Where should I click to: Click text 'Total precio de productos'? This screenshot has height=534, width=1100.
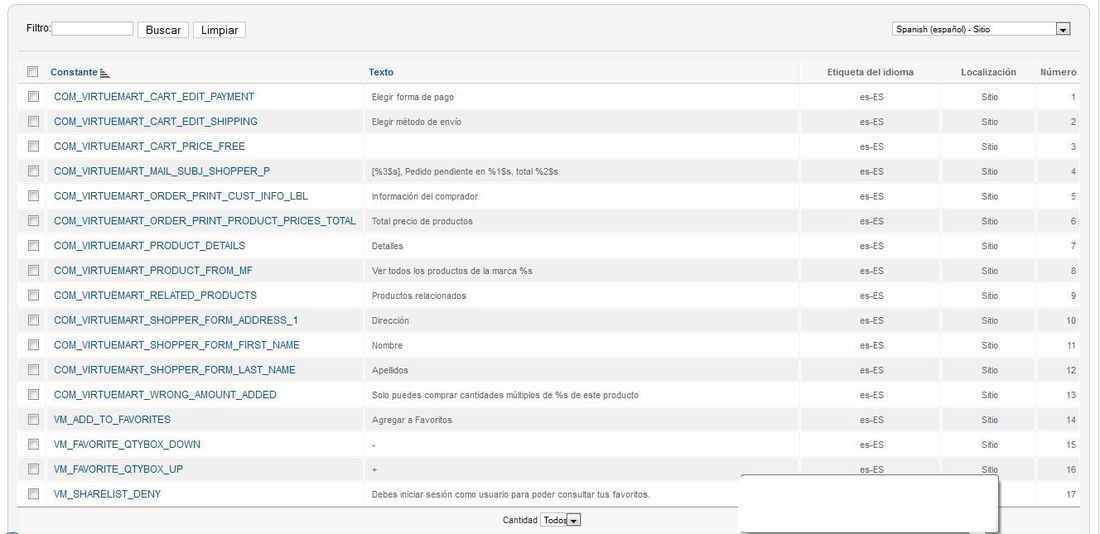coord(422,221)
